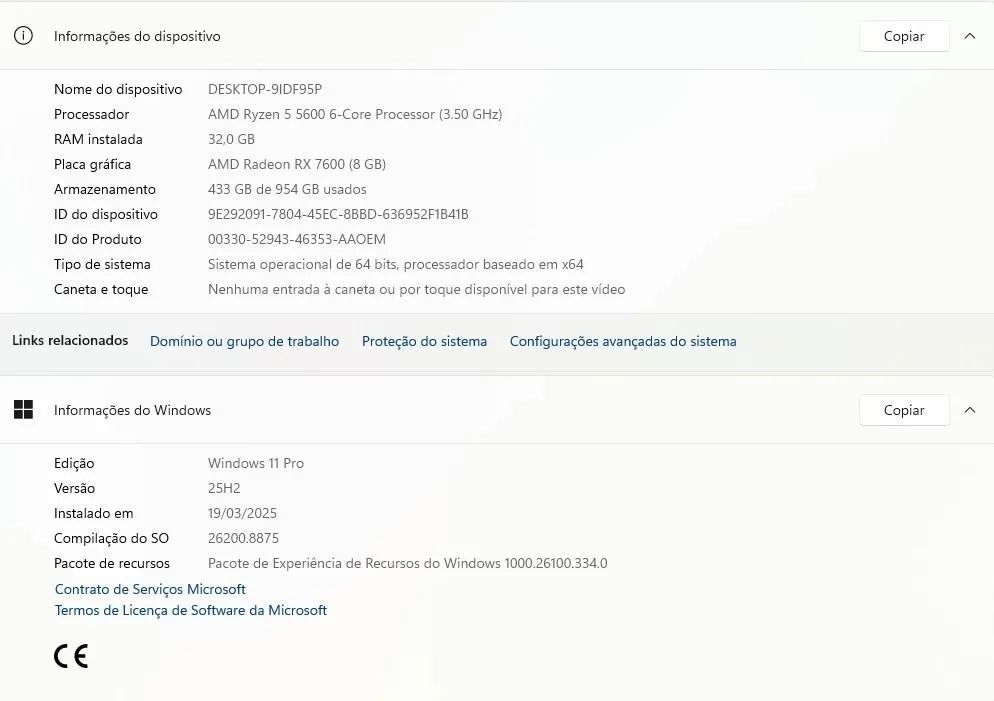This screenshot has width=994, height=701.
Task: Click the RAM instalada label
Action: (98, 139)
